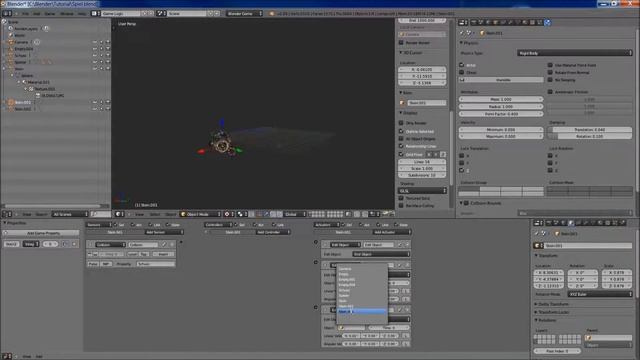The width and height of the screenshot is (640, 360).
Task: Click Add Game Property button
Action: [43, 233]
